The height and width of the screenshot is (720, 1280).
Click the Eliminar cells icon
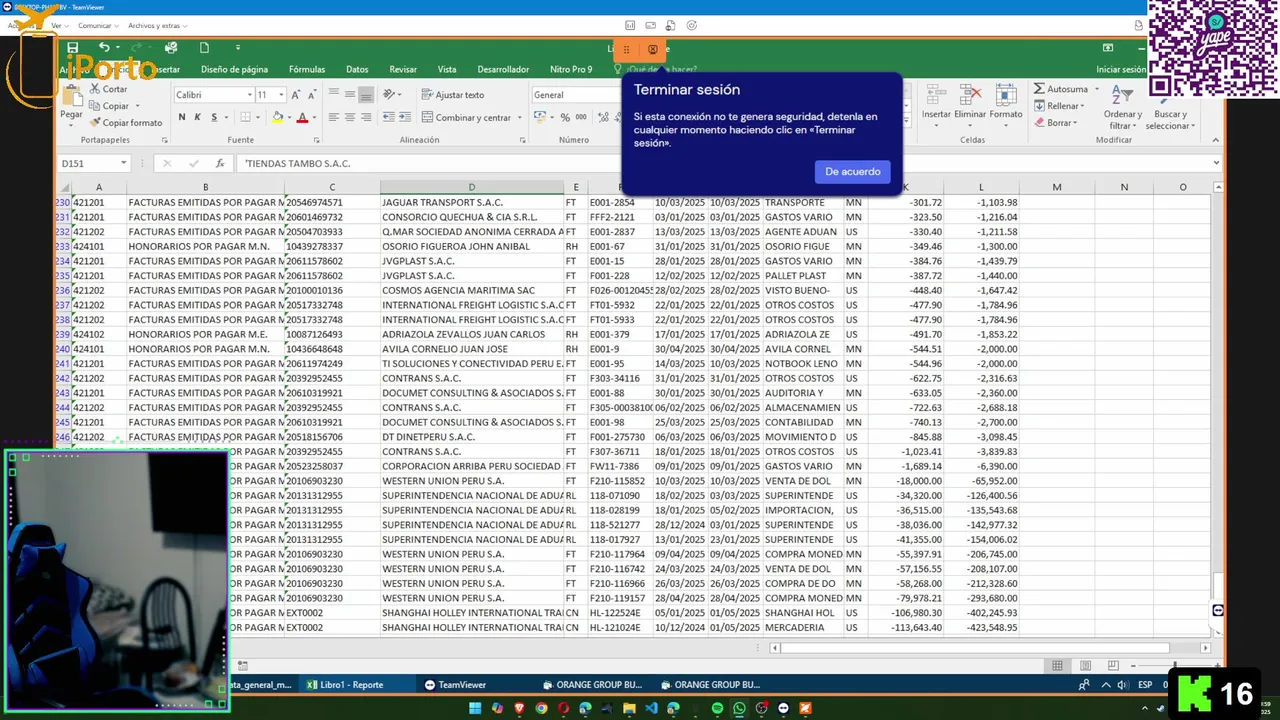tap(970, 95)
